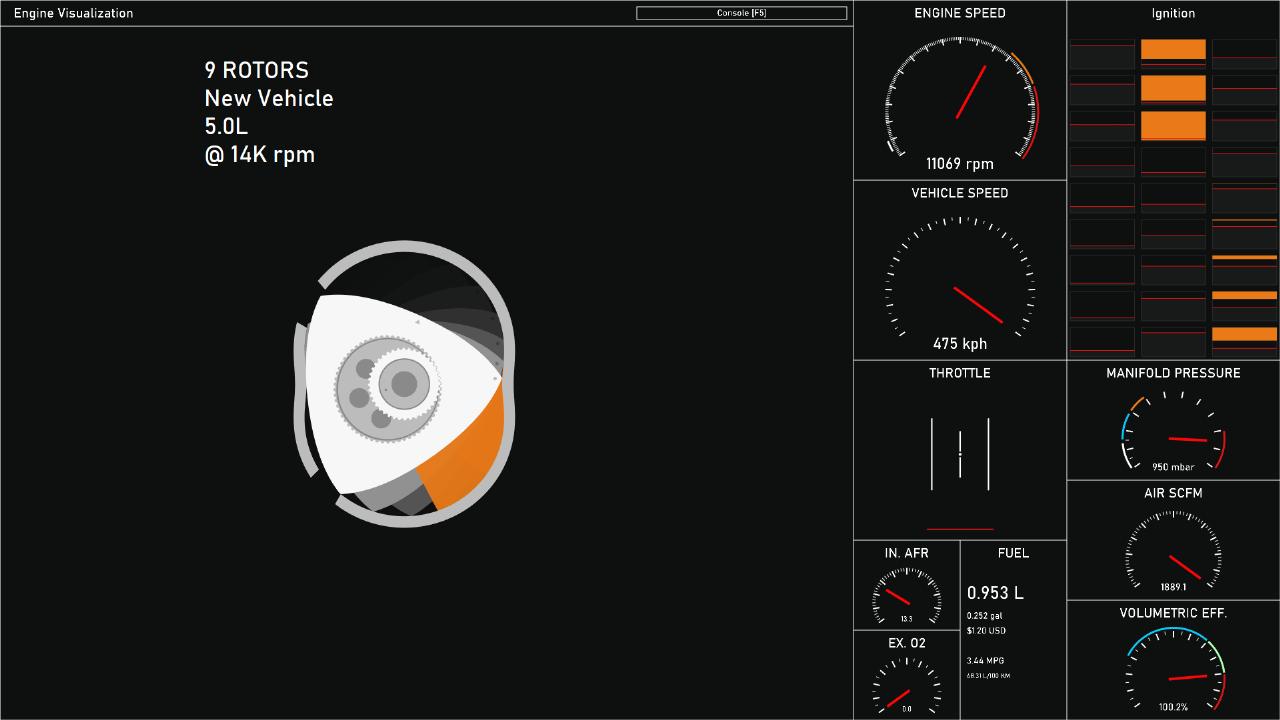Image resolution: width=1280 pixels, height=720 pixels.
Task: Click the 0.252 gal fuel value
Action: (985, 616)
